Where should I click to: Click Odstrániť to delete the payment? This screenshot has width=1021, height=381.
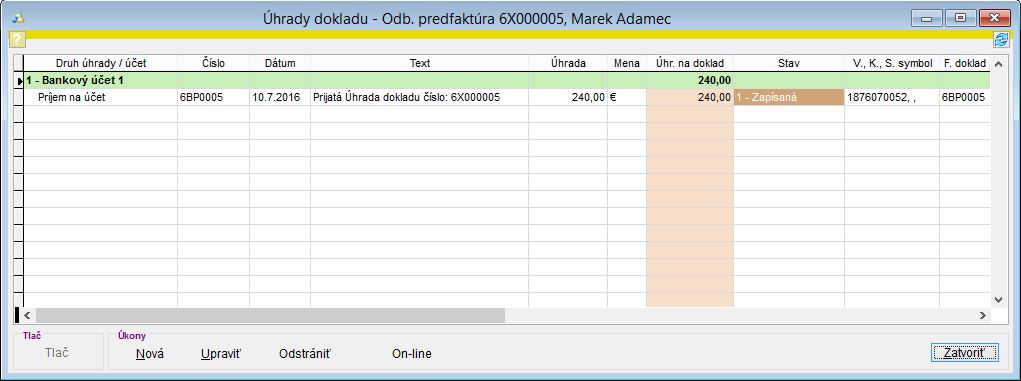[x=305, y=354]
